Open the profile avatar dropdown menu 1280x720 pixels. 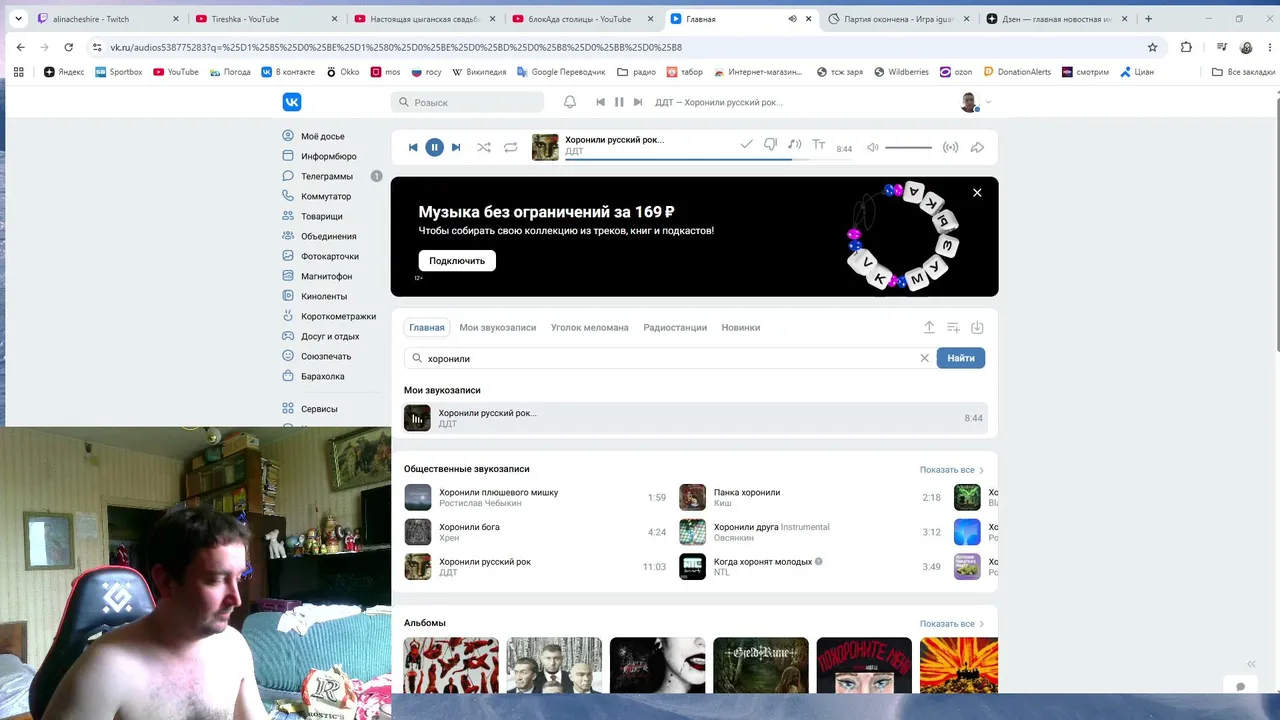[x=975, y=102]
